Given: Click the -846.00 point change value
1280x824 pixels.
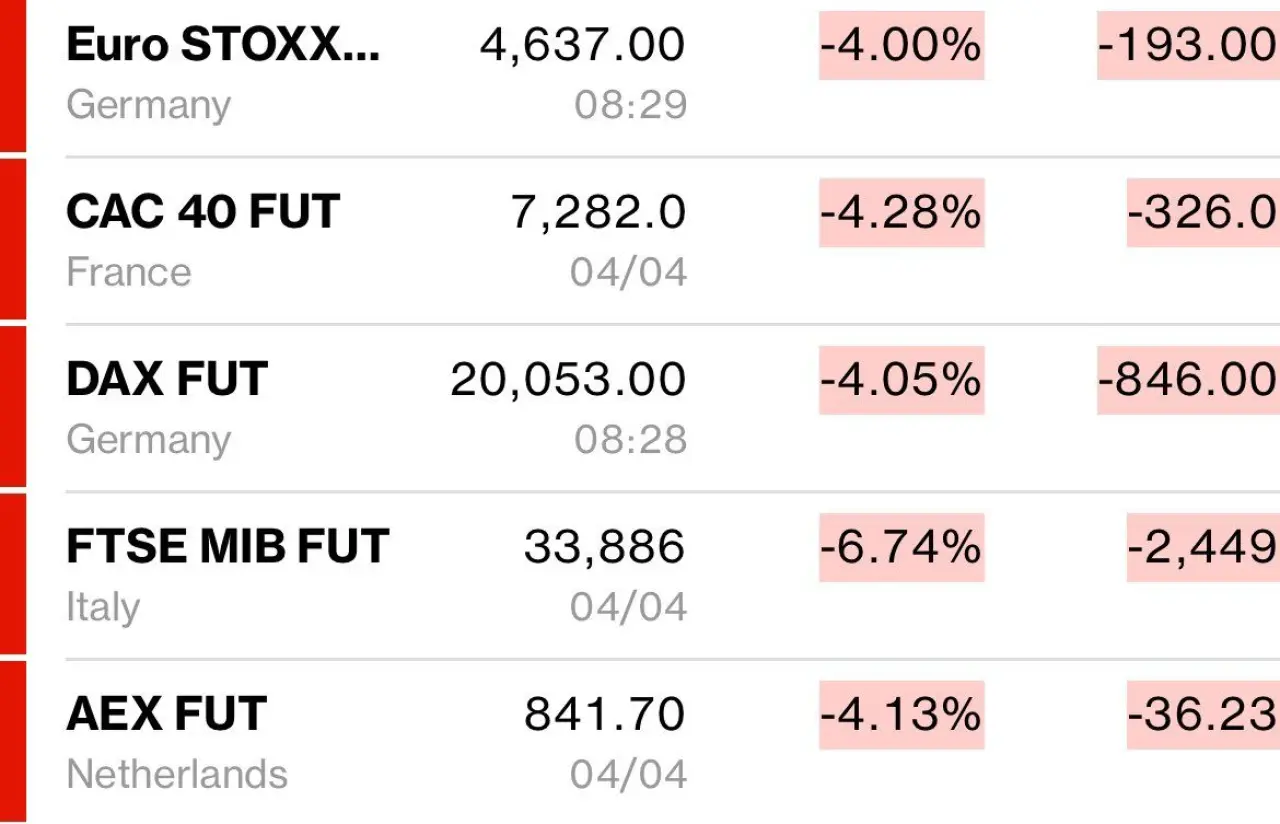Looking at the screenshot, I should (x=1188, y=380).
